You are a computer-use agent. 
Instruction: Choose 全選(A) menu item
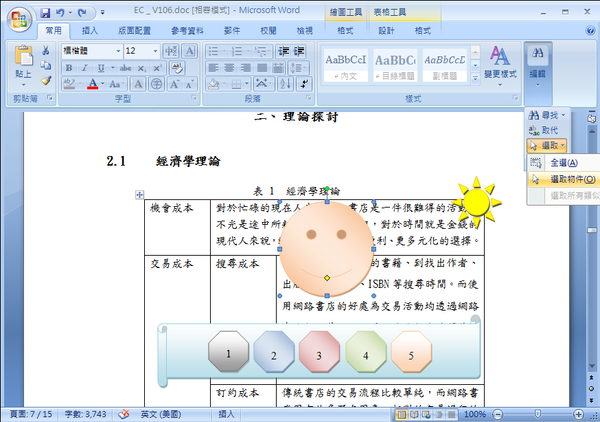pyautogui.click(x=563, y=163)
